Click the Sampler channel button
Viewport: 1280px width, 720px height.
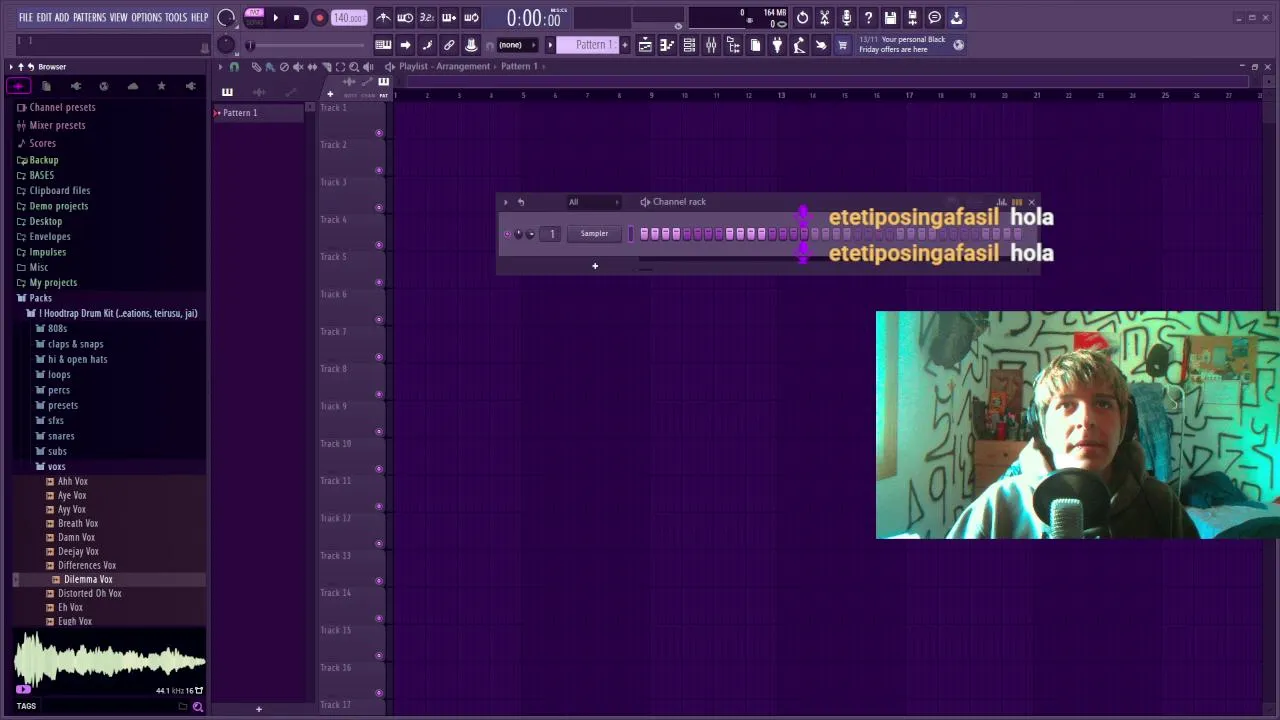coord(594,234)
